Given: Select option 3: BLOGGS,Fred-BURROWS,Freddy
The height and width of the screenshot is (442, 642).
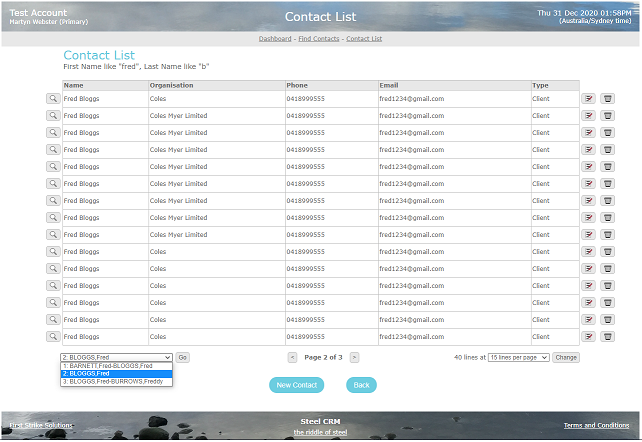Looking at the screenshot, I should click(116, 381).
